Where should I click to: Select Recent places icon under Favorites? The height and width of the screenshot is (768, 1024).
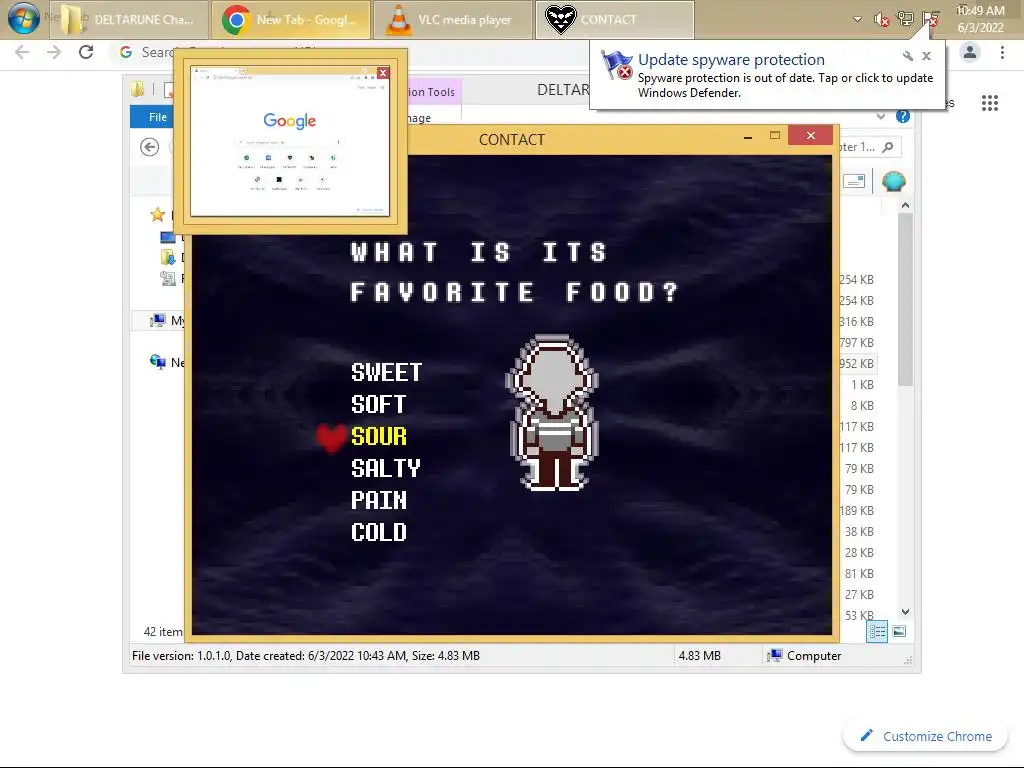point(168,279)
